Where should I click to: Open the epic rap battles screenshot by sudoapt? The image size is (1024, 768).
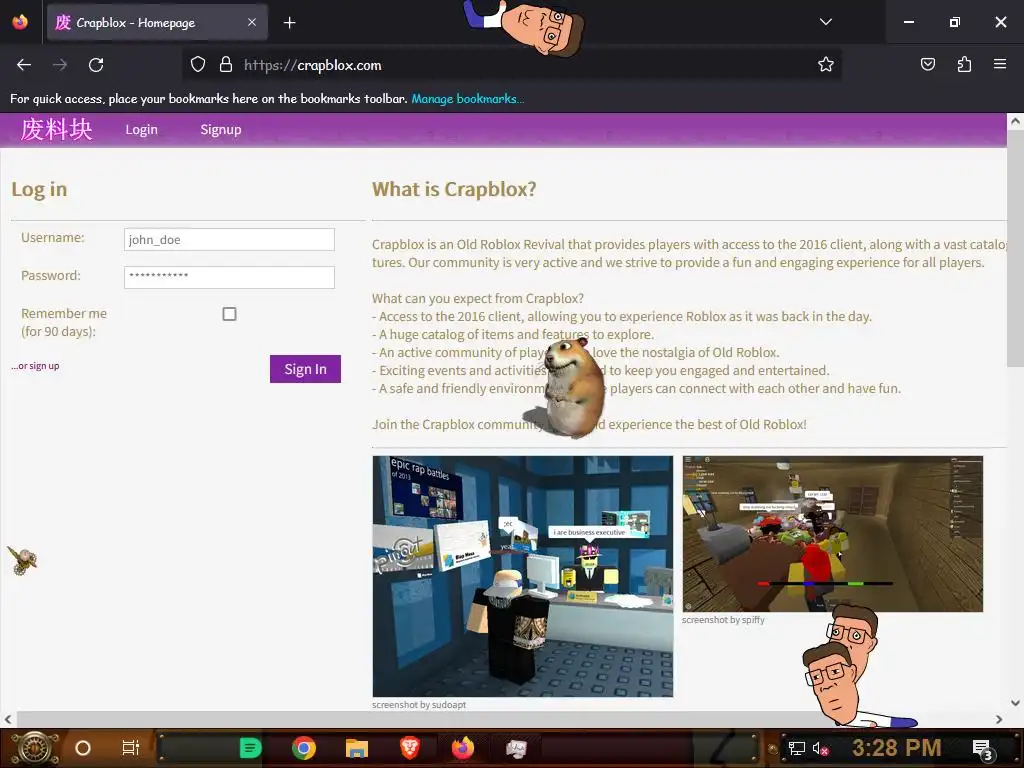[x=522, y=576]
